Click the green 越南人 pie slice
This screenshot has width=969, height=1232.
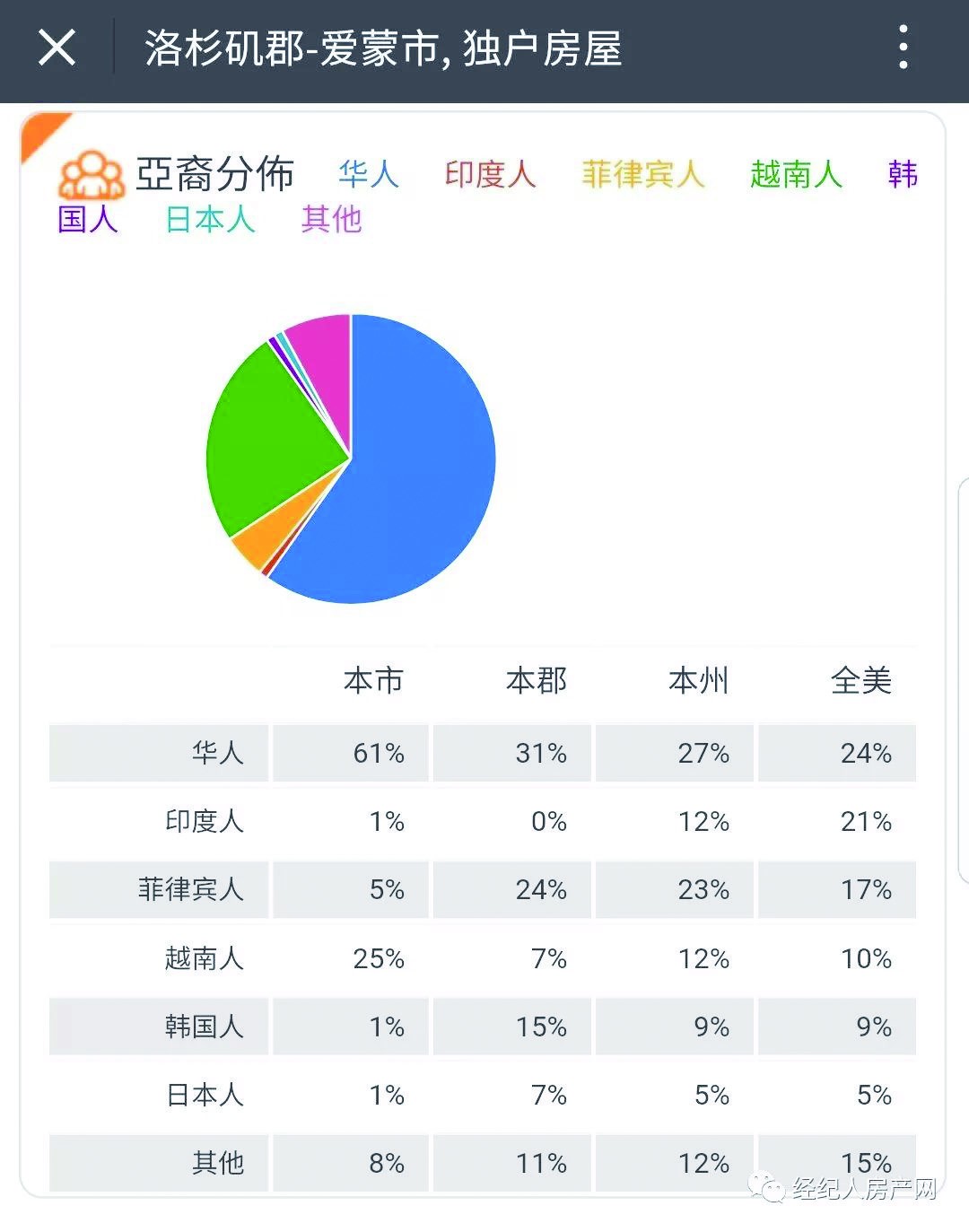(269, 440)
